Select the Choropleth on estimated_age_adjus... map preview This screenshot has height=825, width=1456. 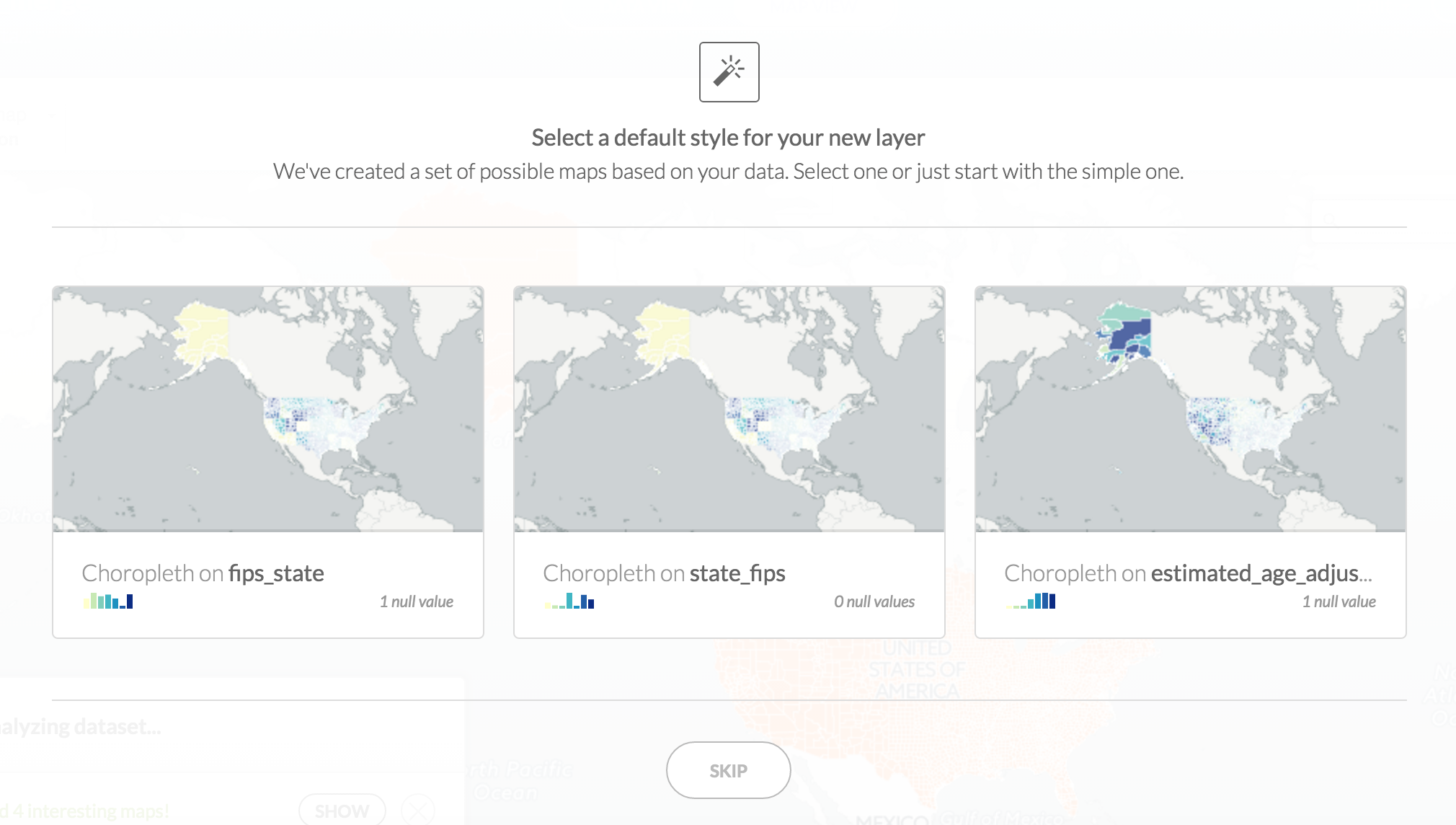pos(1189,407)
